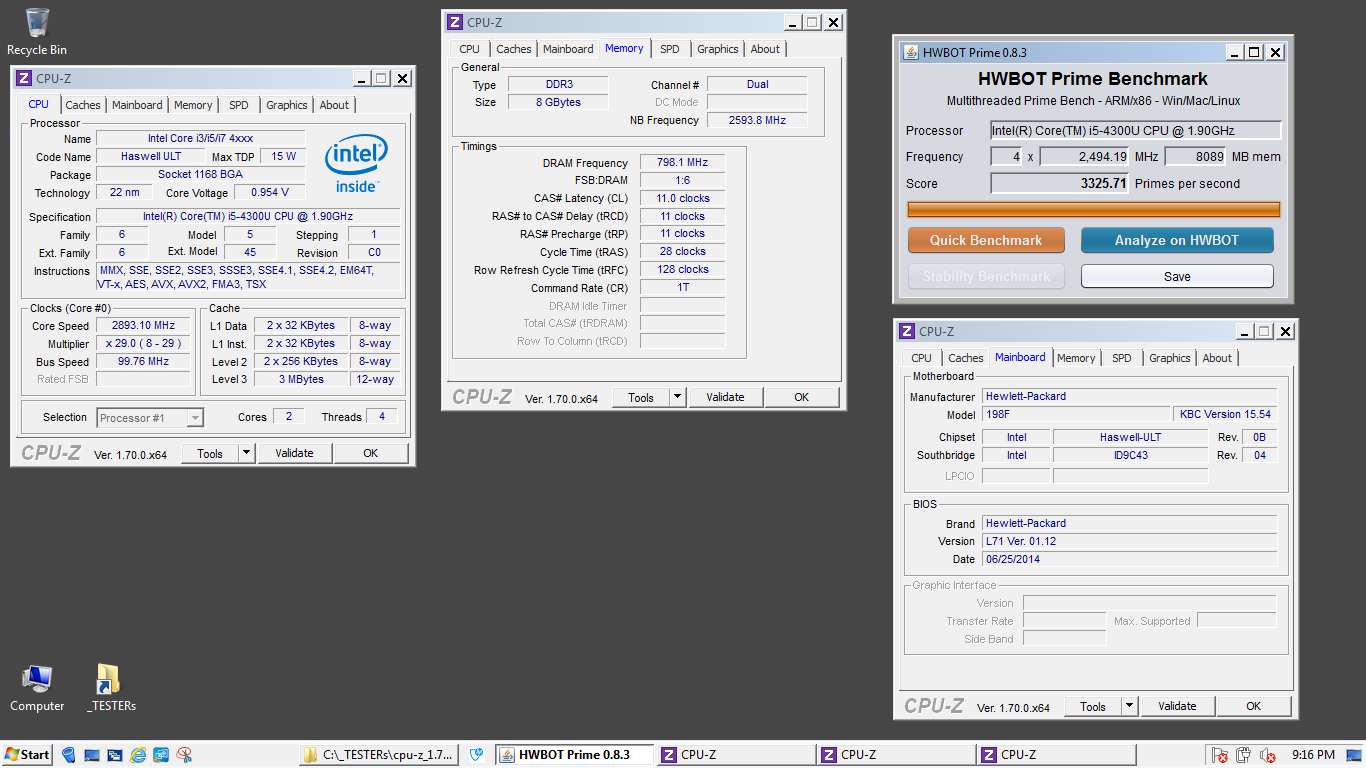Switch to Graphics tab in CPU window
The height and width of the screenshot is (768, 1366).
[287, 105]
